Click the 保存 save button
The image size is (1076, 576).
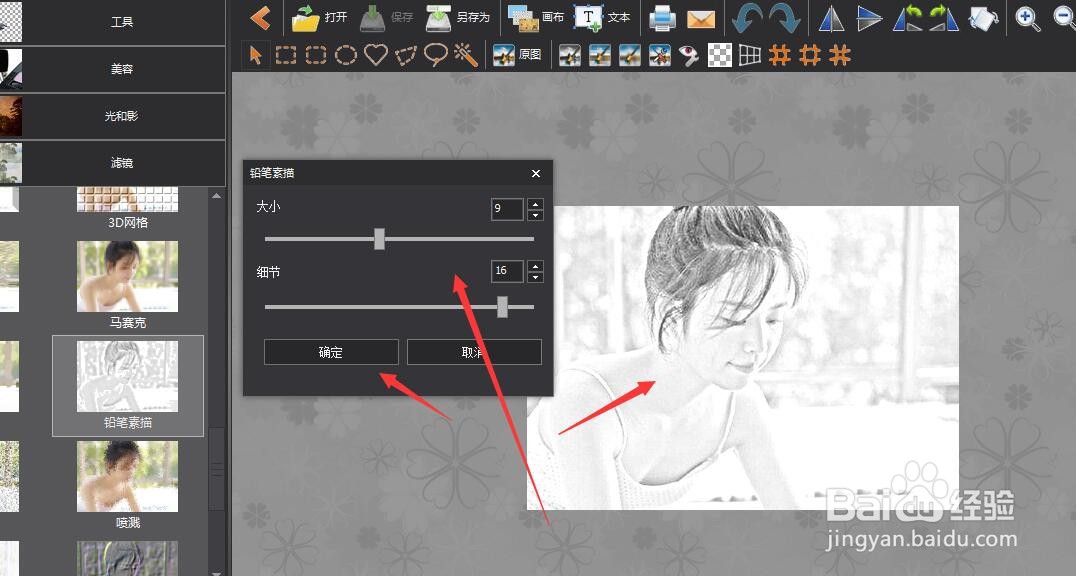point(386,18)
